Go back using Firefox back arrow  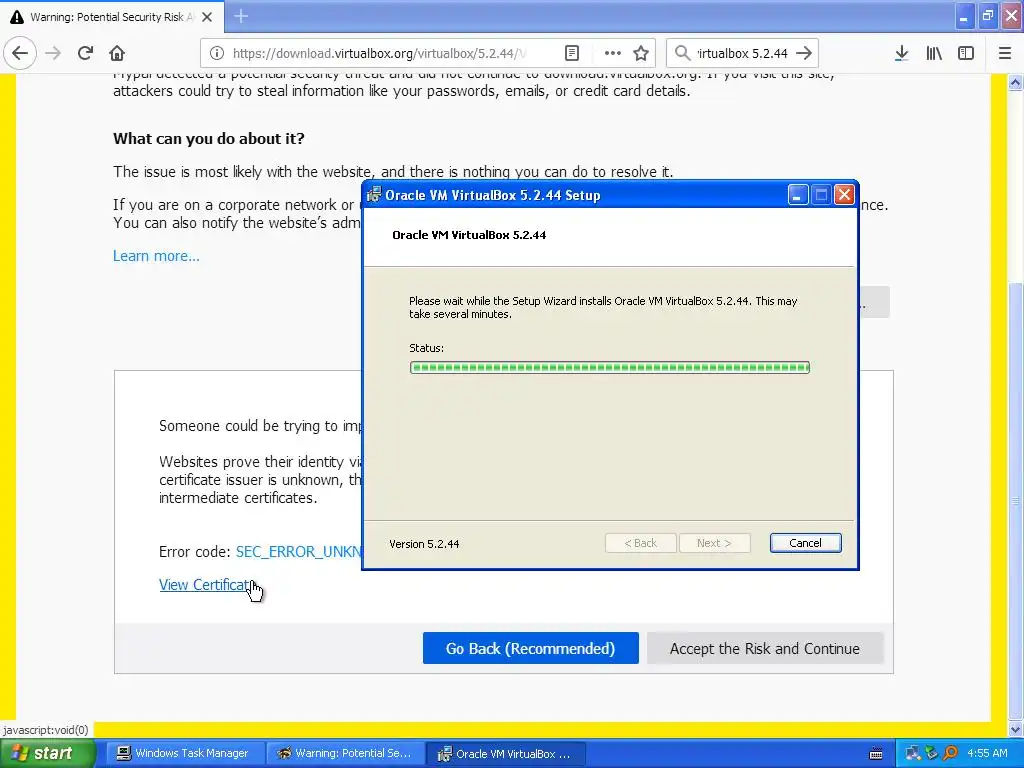tap(20, 53)
